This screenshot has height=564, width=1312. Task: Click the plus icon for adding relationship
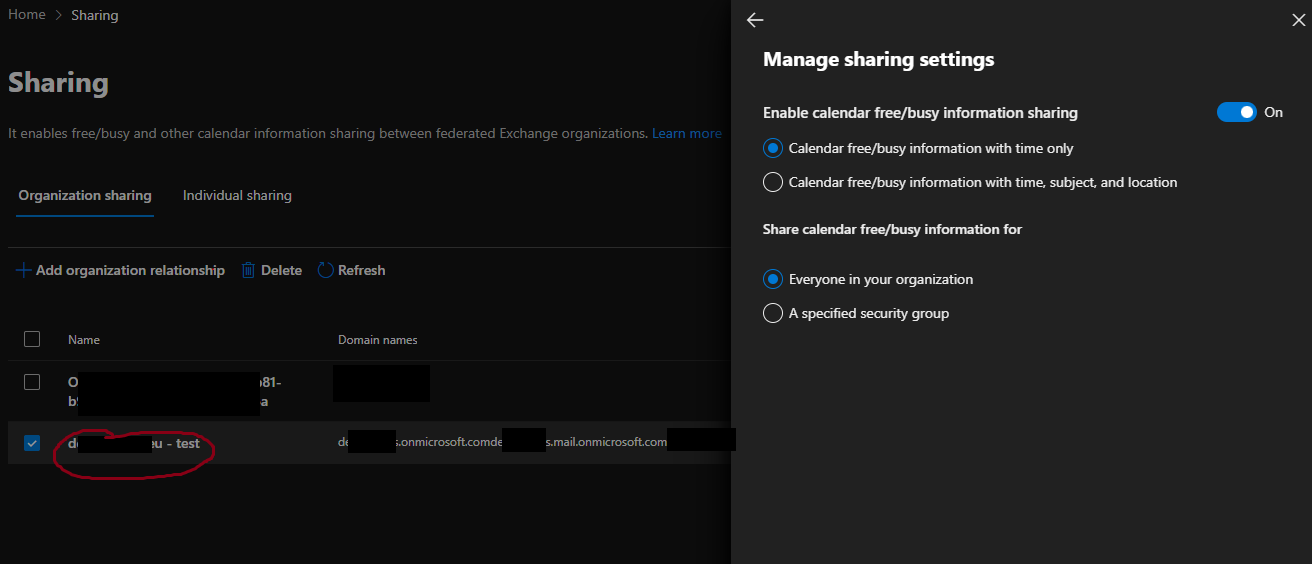tap(24, 270)
